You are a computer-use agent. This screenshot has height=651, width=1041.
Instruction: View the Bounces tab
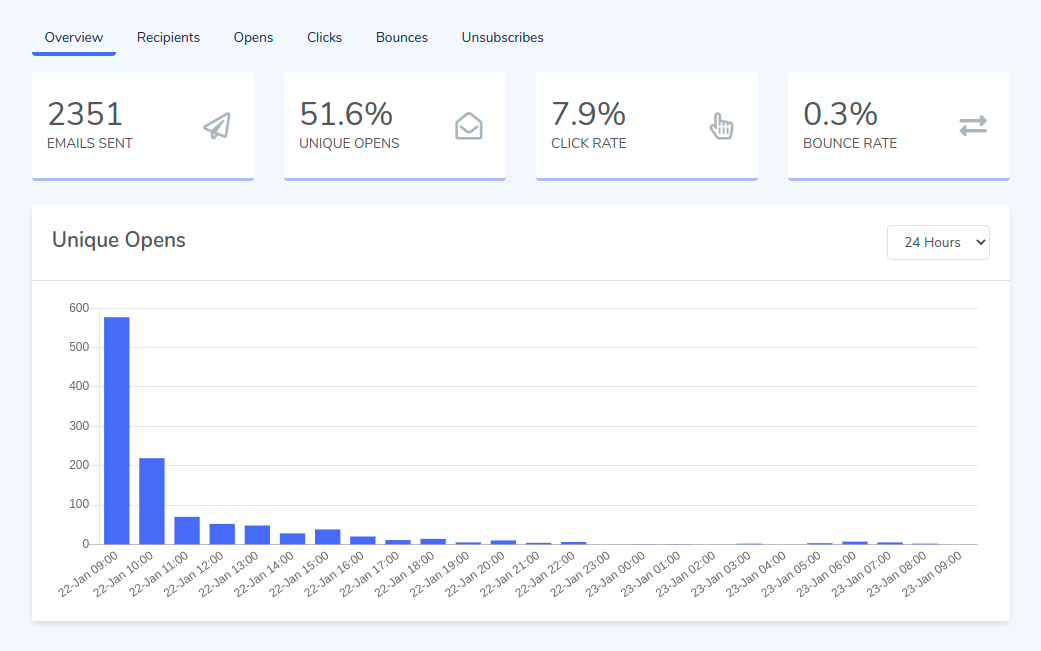point(401,37)
